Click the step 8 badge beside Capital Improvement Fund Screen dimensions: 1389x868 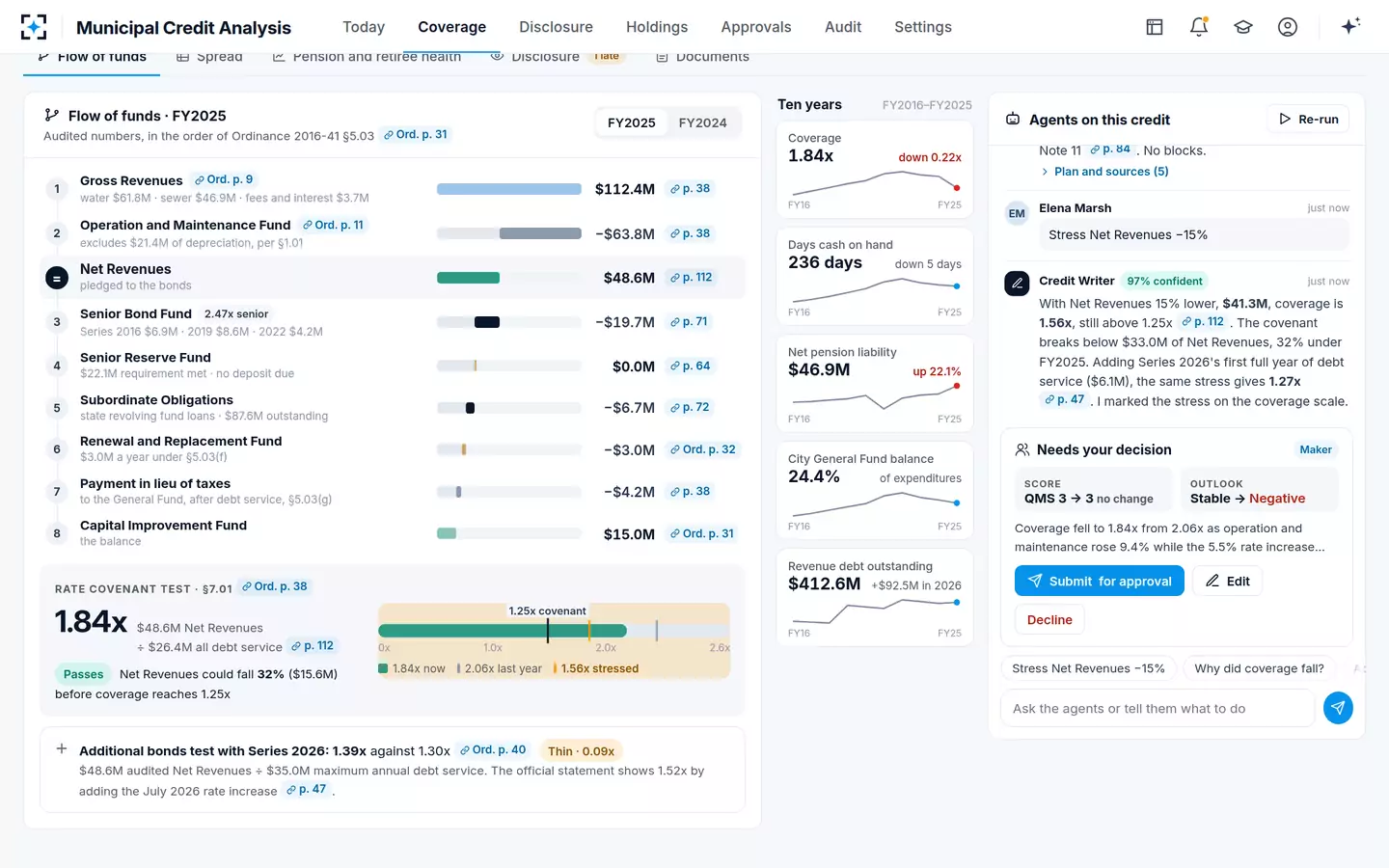(57, 533)
